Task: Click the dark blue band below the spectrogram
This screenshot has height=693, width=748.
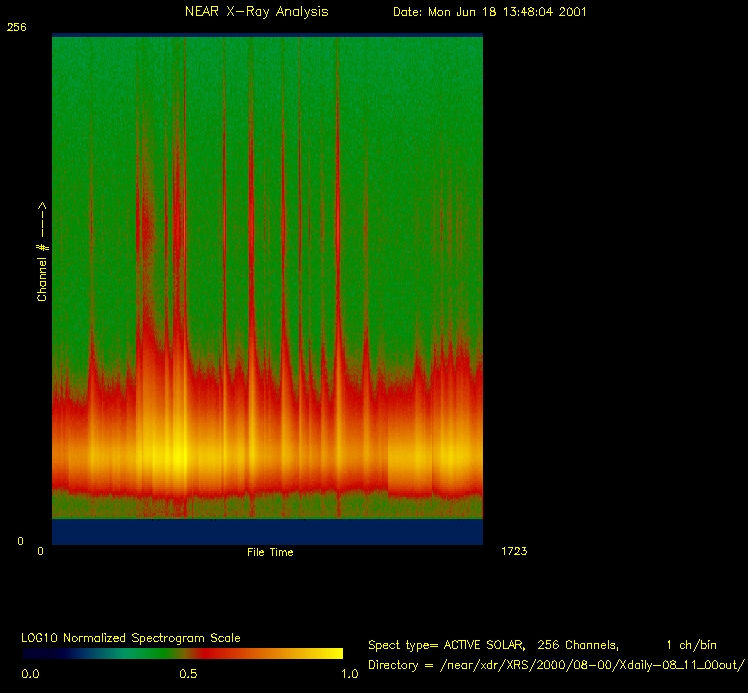Action: 267,532
